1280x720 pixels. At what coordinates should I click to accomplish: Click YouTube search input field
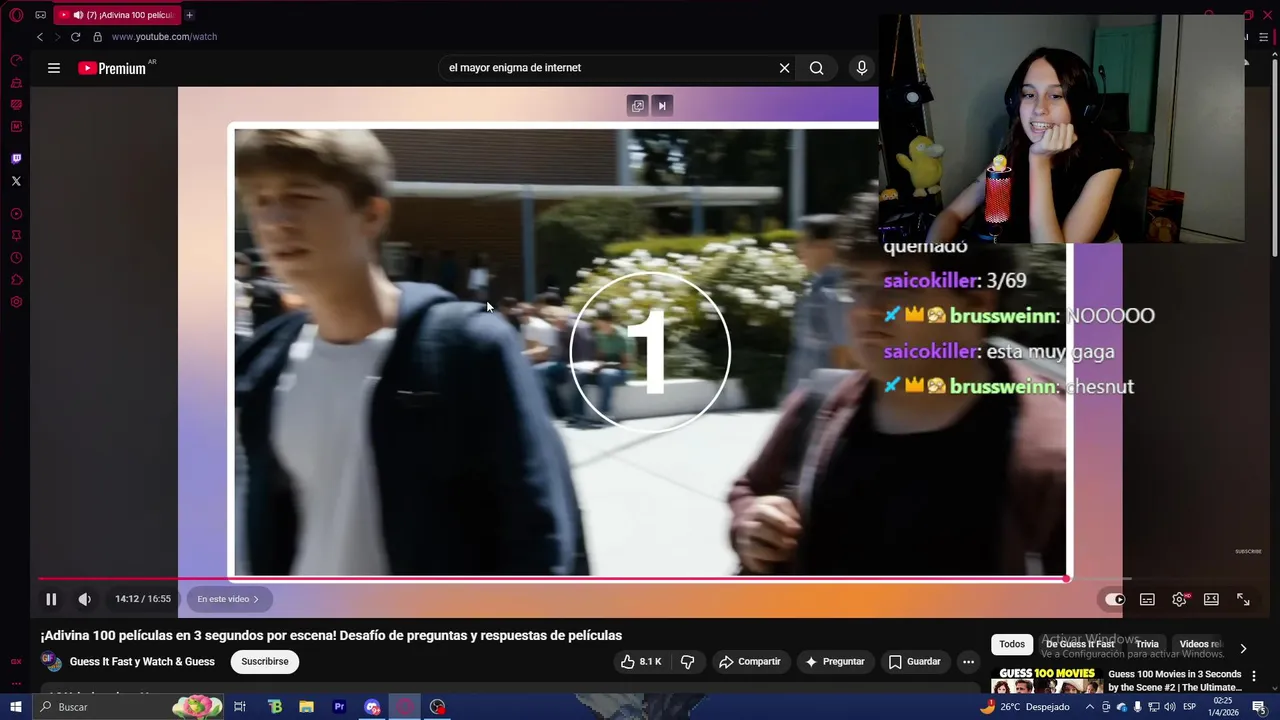(x=610, y=68)
